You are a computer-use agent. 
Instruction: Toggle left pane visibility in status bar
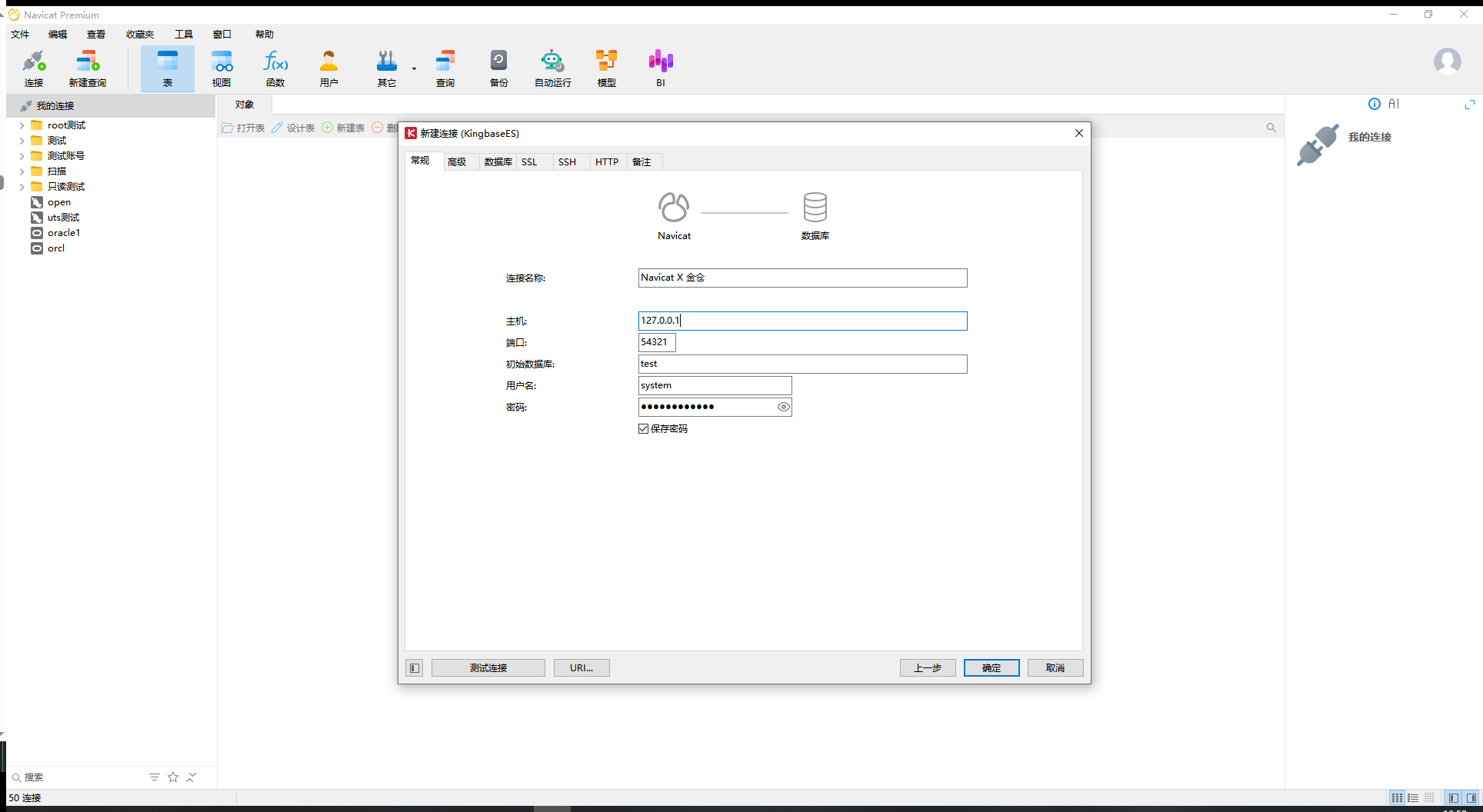click(x=1453, y=798)
